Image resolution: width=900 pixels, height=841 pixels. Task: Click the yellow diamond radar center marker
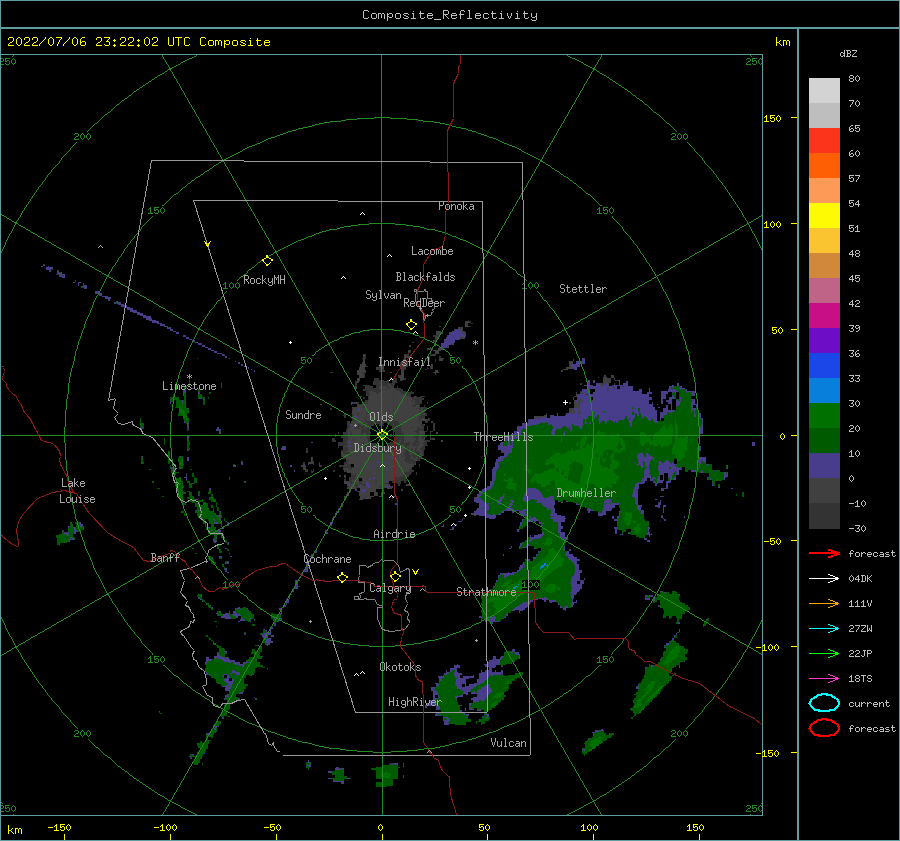click(382, 435)
